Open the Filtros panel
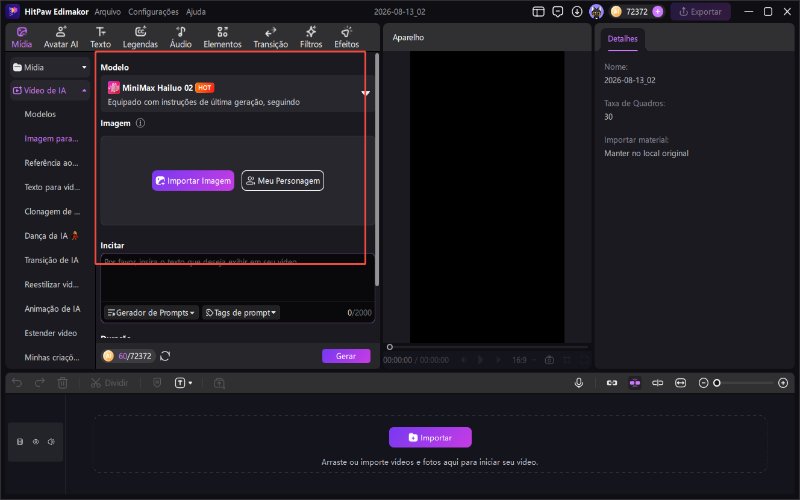The width and height of the screenshot is (800, 500). click(311, 37)
